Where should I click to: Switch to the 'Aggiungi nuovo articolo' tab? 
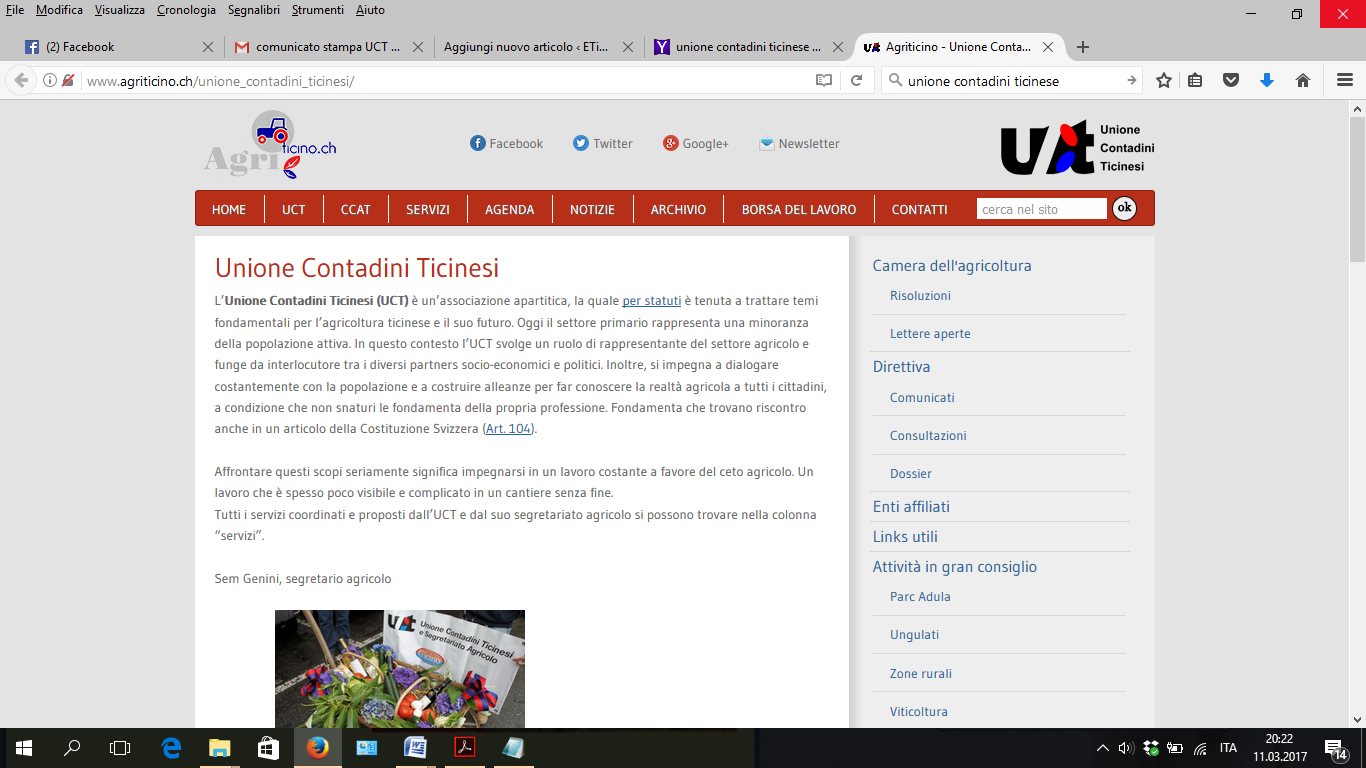pyautogui.click(x=538, y=47)
